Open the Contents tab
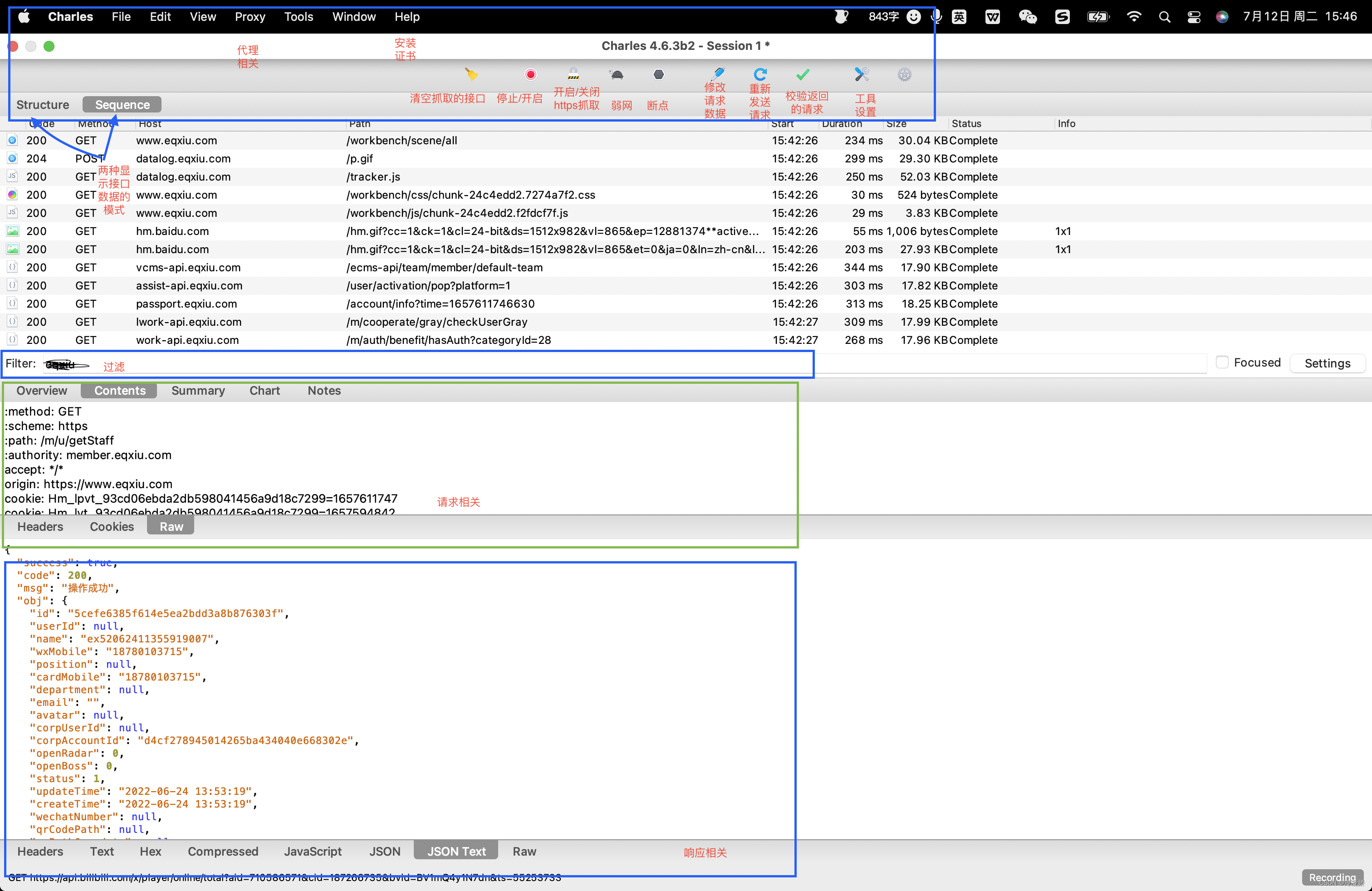 pos(119,390)
